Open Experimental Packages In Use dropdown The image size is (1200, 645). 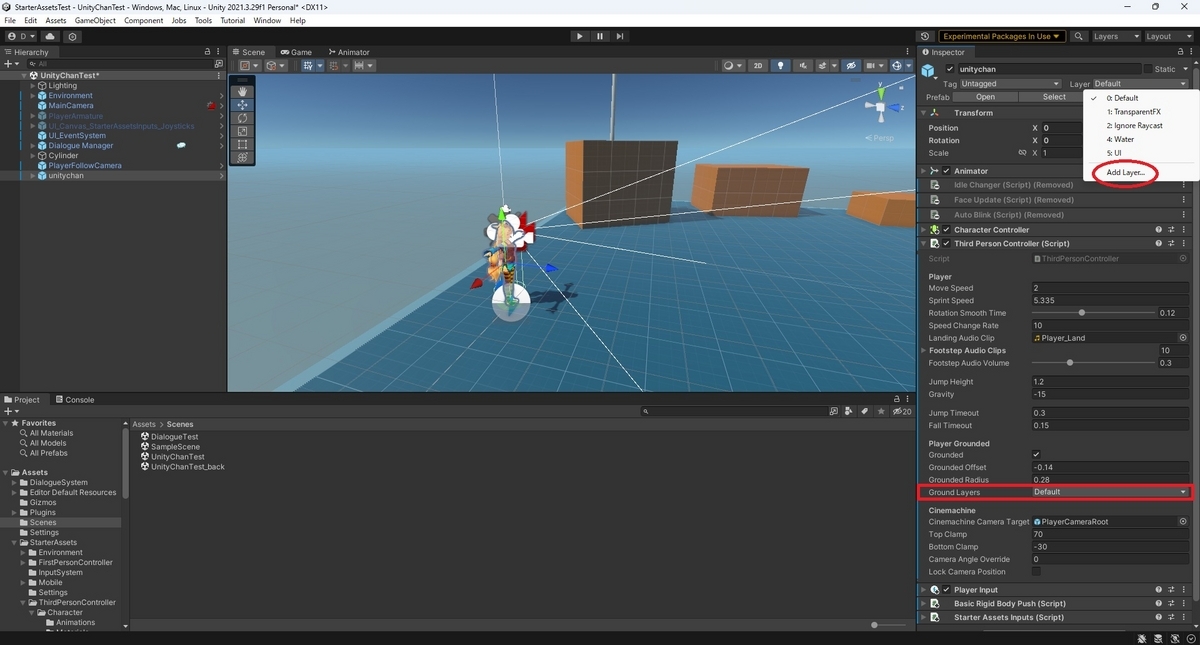coord(1001,36)
